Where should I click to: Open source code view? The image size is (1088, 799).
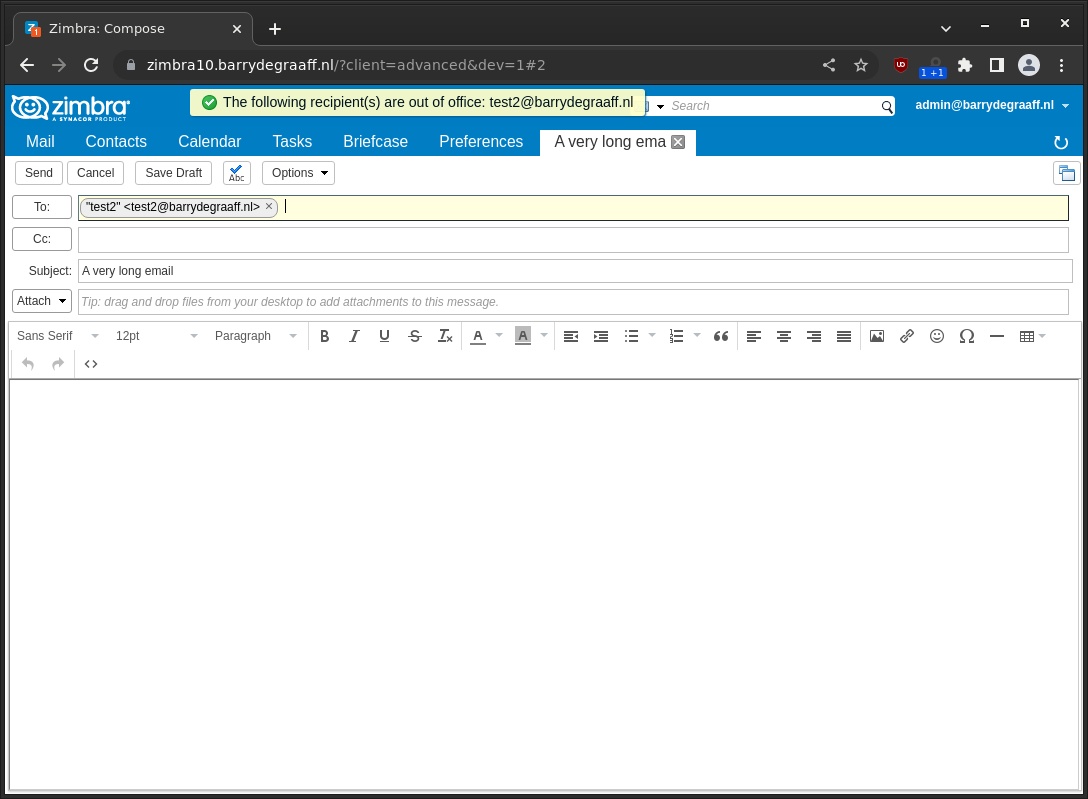click(x=91, y=364)
